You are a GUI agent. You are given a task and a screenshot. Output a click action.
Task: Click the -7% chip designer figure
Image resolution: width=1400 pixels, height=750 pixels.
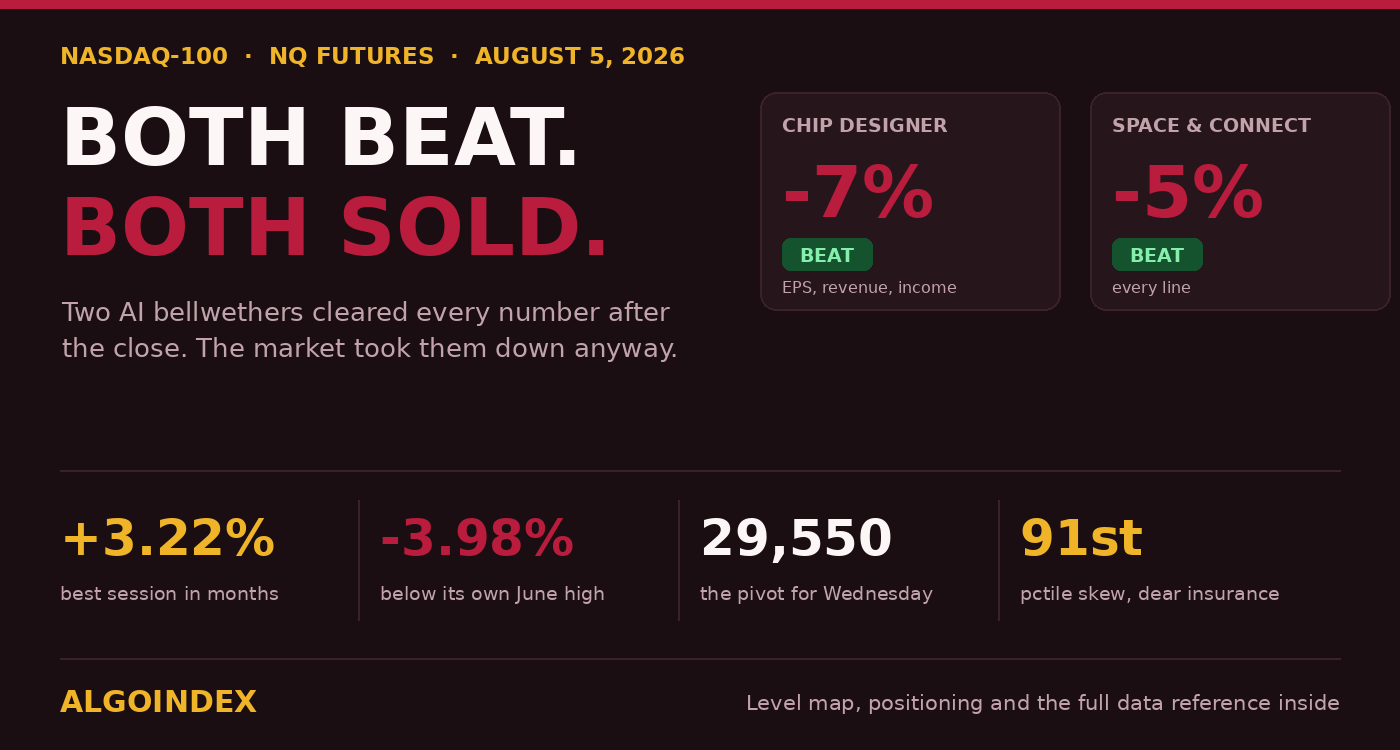[x=857, y=194]
